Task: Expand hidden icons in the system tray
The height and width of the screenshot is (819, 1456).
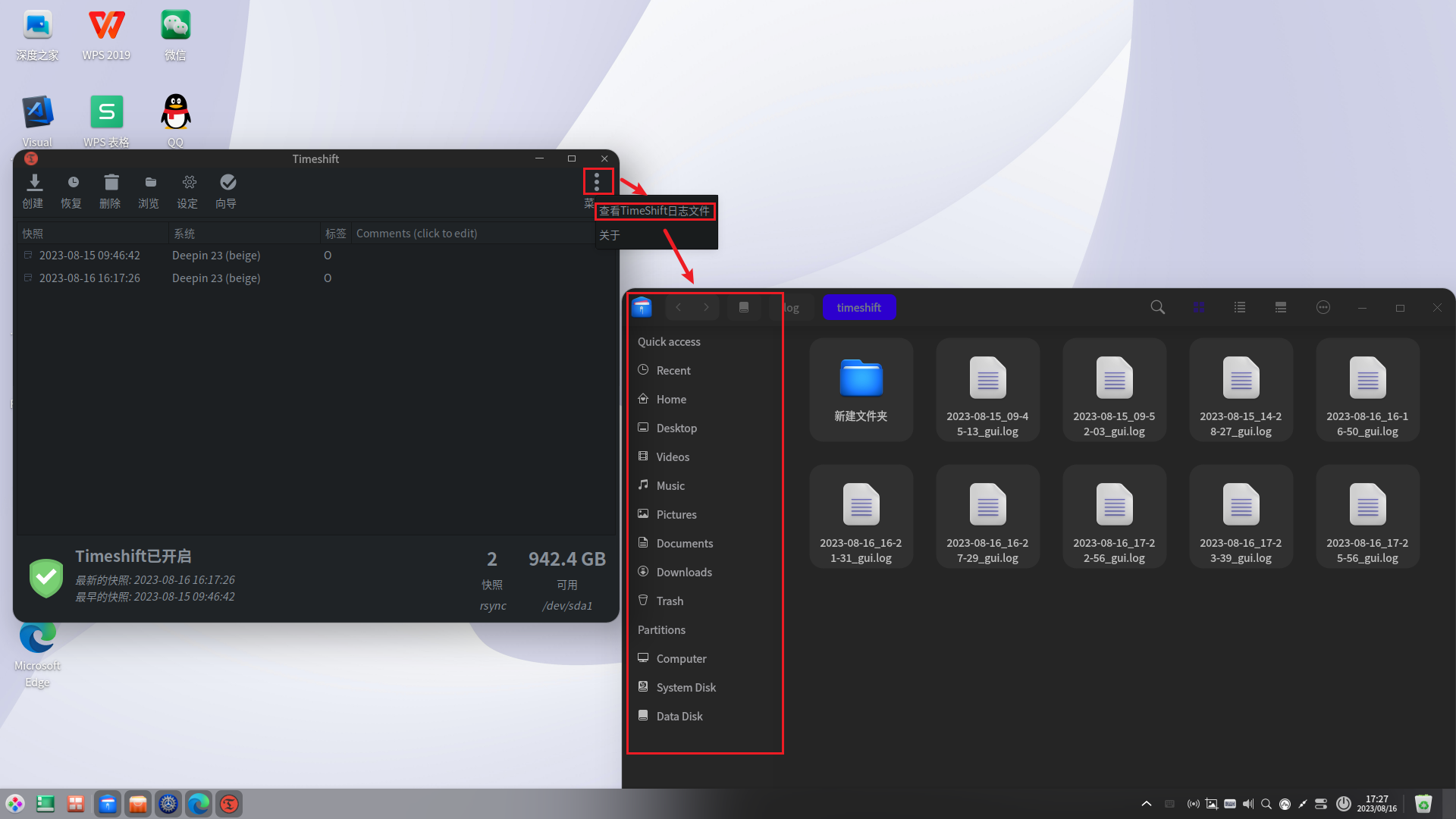Action: [x=1146, y=804]
